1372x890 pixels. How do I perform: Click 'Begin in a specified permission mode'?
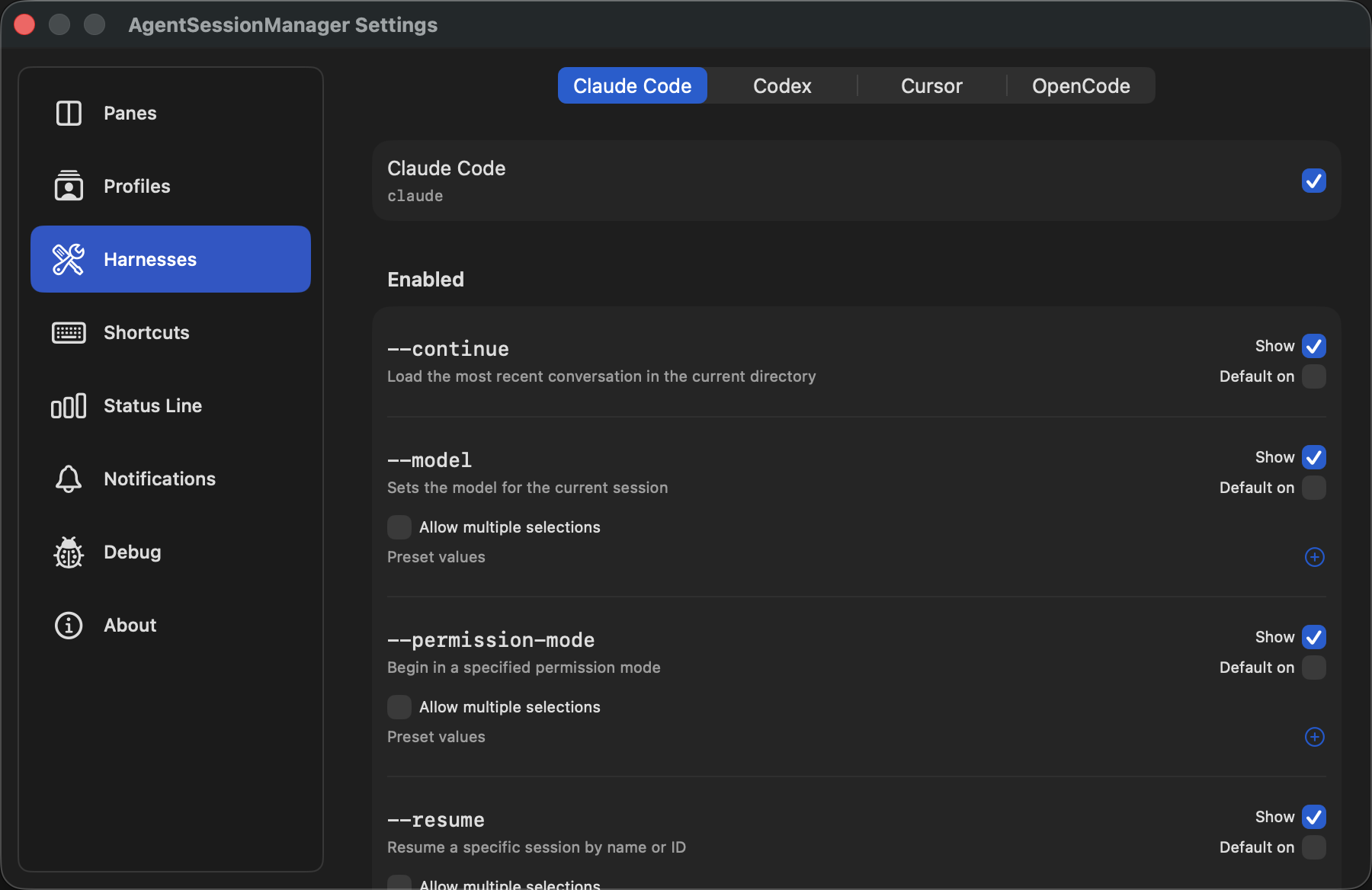pos(524,667)
